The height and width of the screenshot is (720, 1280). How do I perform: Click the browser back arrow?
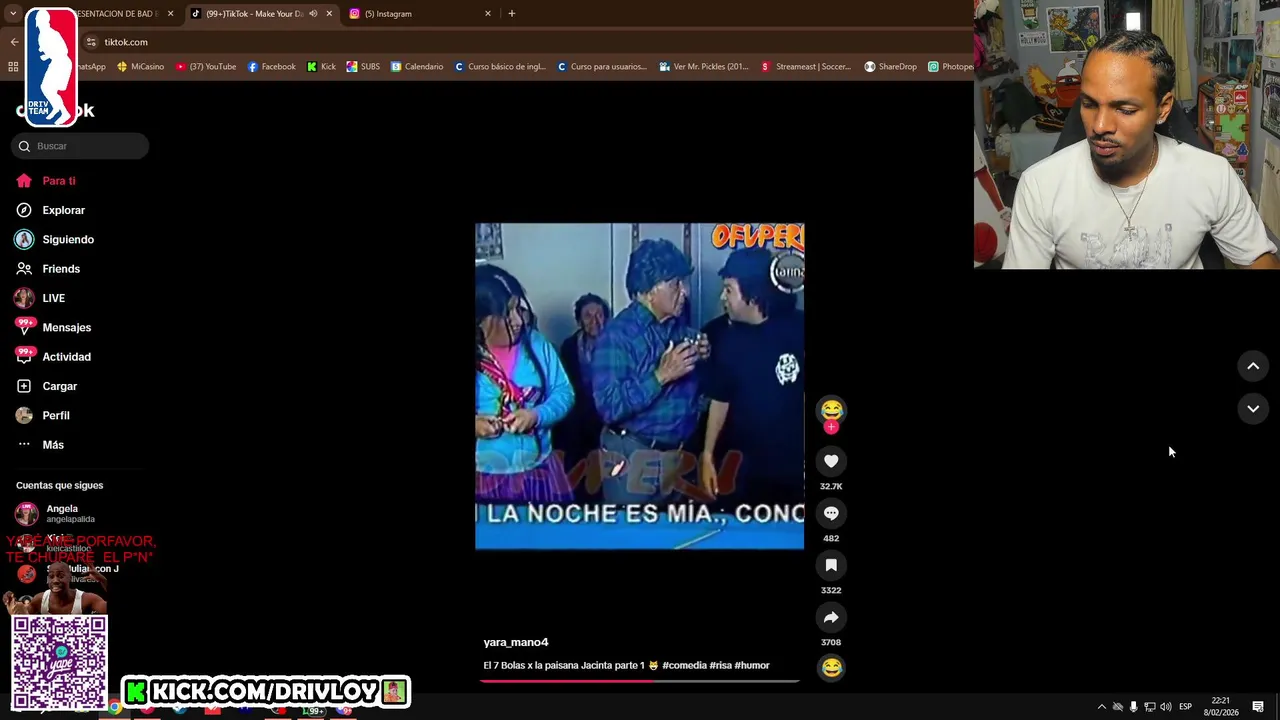[14, 42]
